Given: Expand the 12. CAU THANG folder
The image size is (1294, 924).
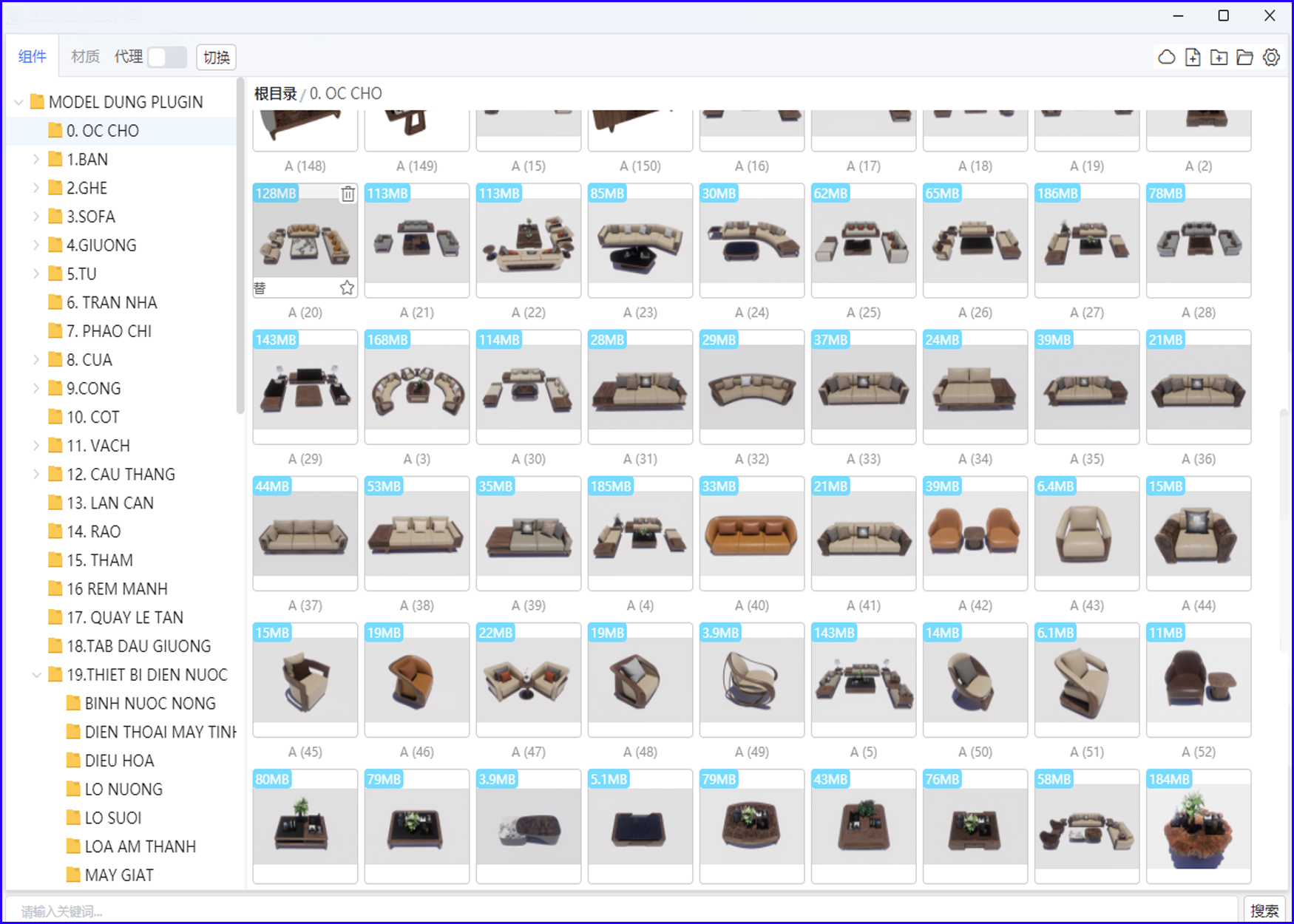Looking at the screenshot, I should pyautogui.click(x=36, y=475).
